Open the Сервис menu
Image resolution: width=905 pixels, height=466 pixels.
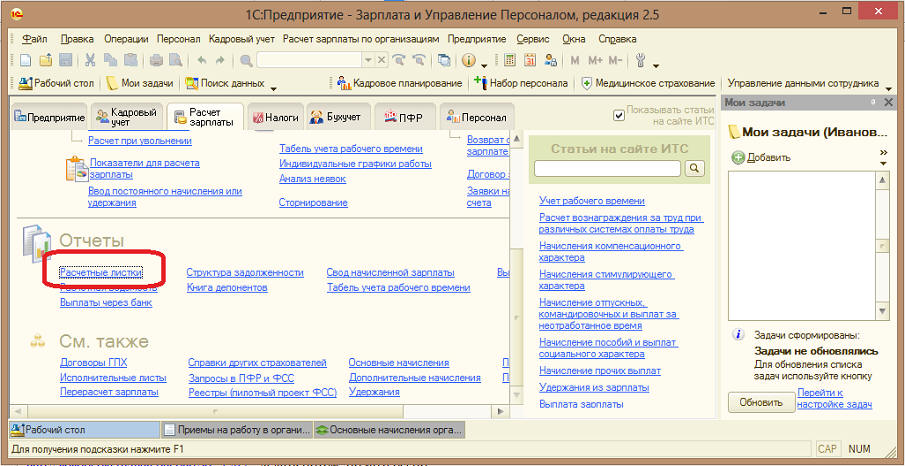pyautogui.click(x=533, y=39)
